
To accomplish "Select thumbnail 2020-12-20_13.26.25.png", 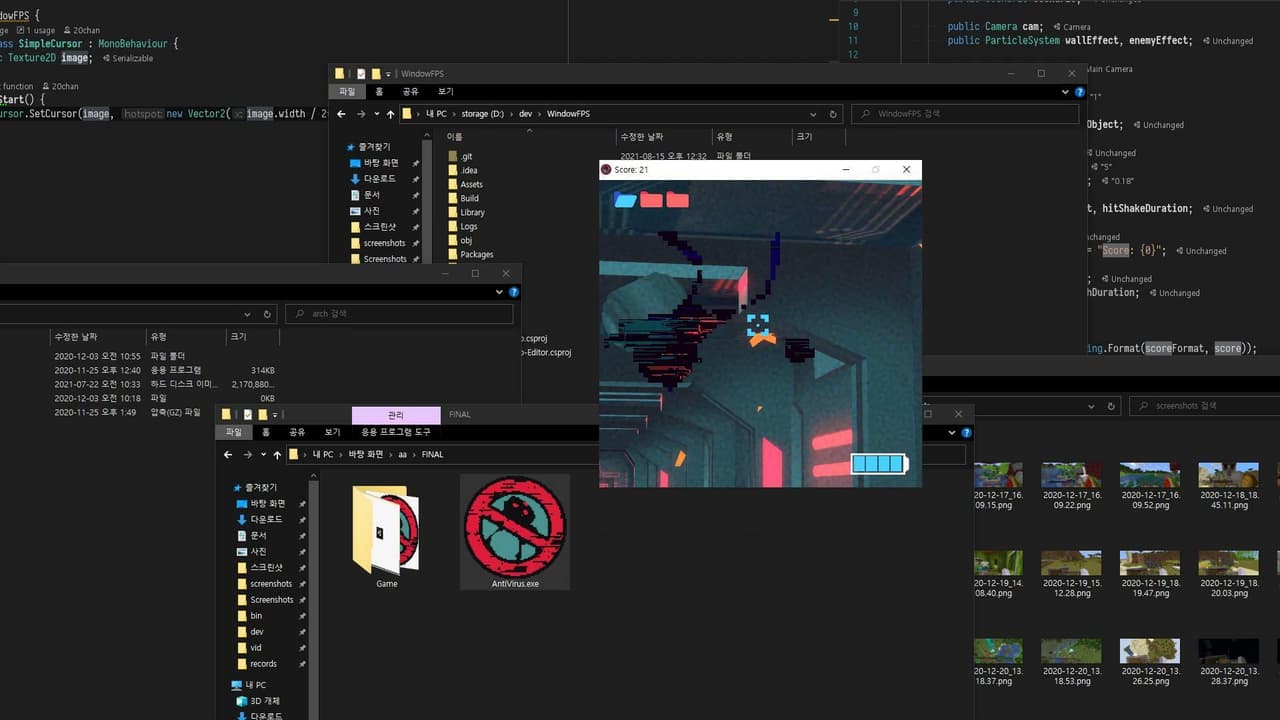I will click(1150, 662).
